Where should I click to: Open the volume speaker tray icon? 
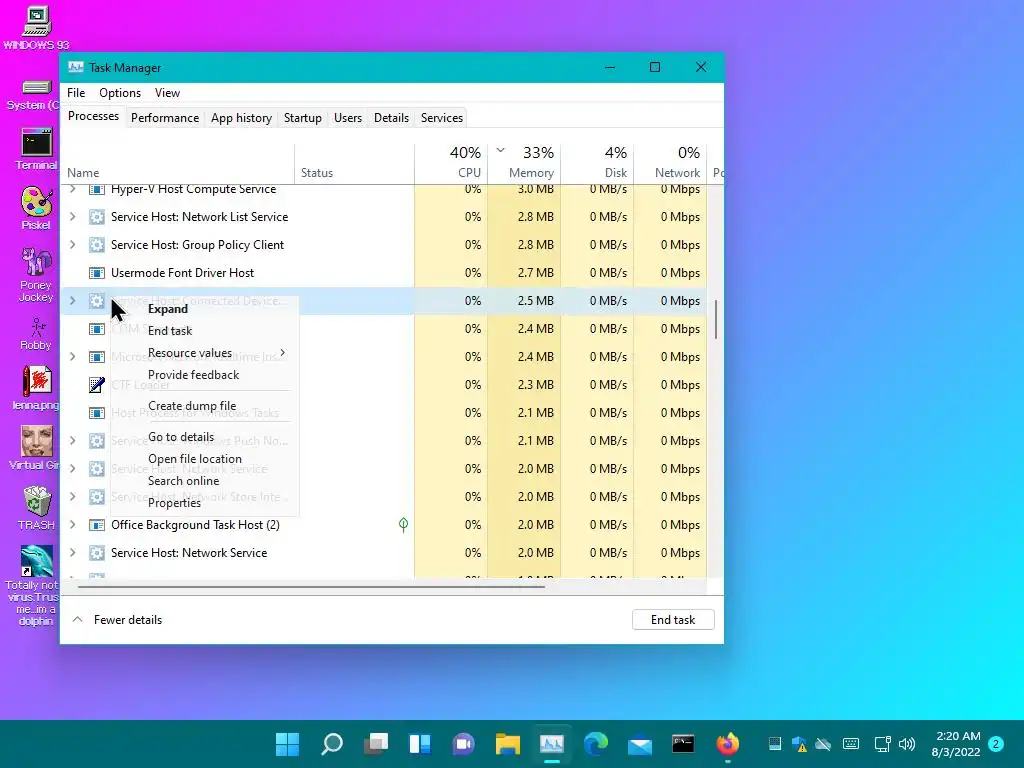pyautogui.click(x=906, y=744)
